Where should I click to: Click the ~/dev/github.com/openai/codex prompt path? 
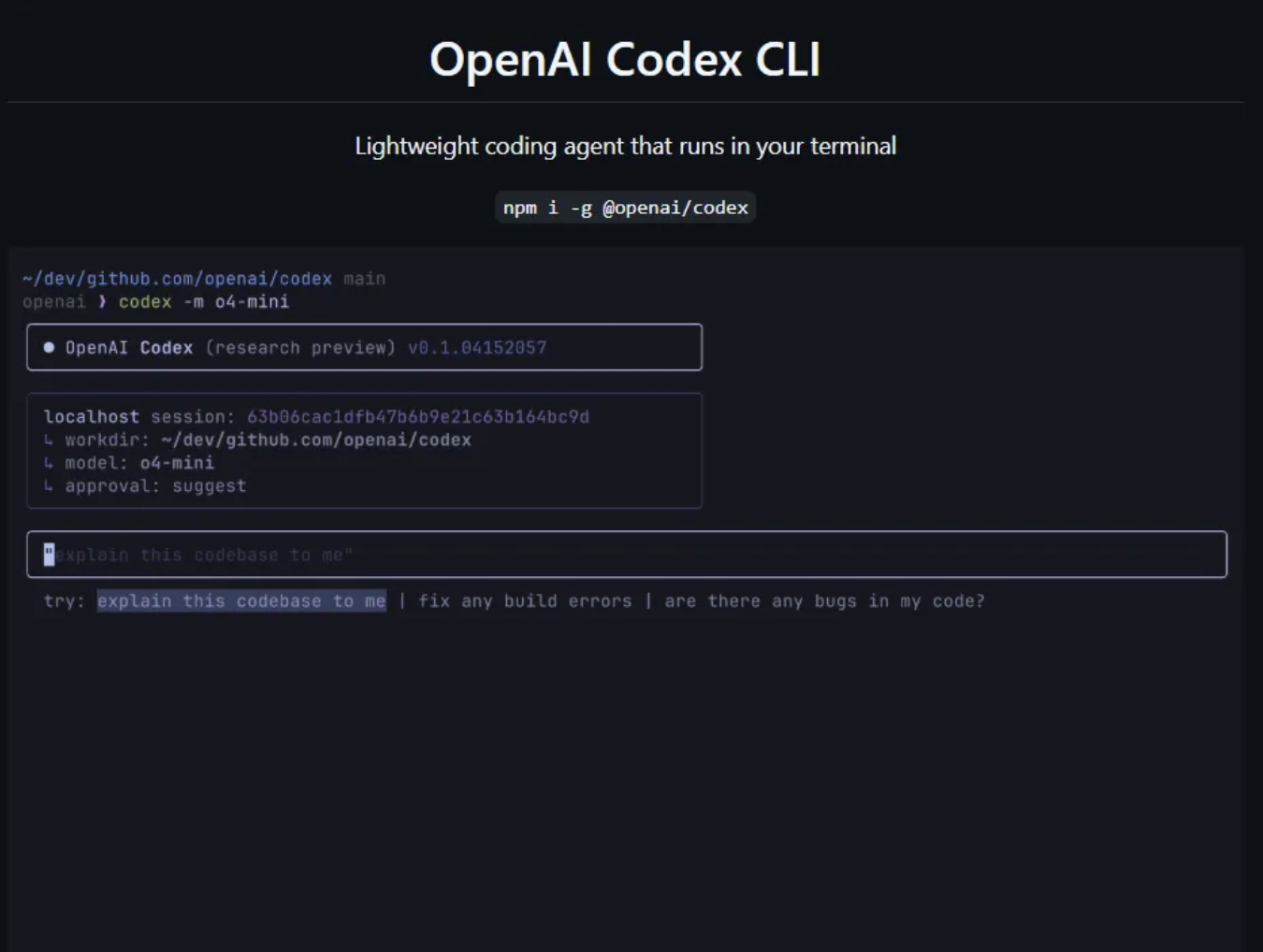(x=177, y=279)
